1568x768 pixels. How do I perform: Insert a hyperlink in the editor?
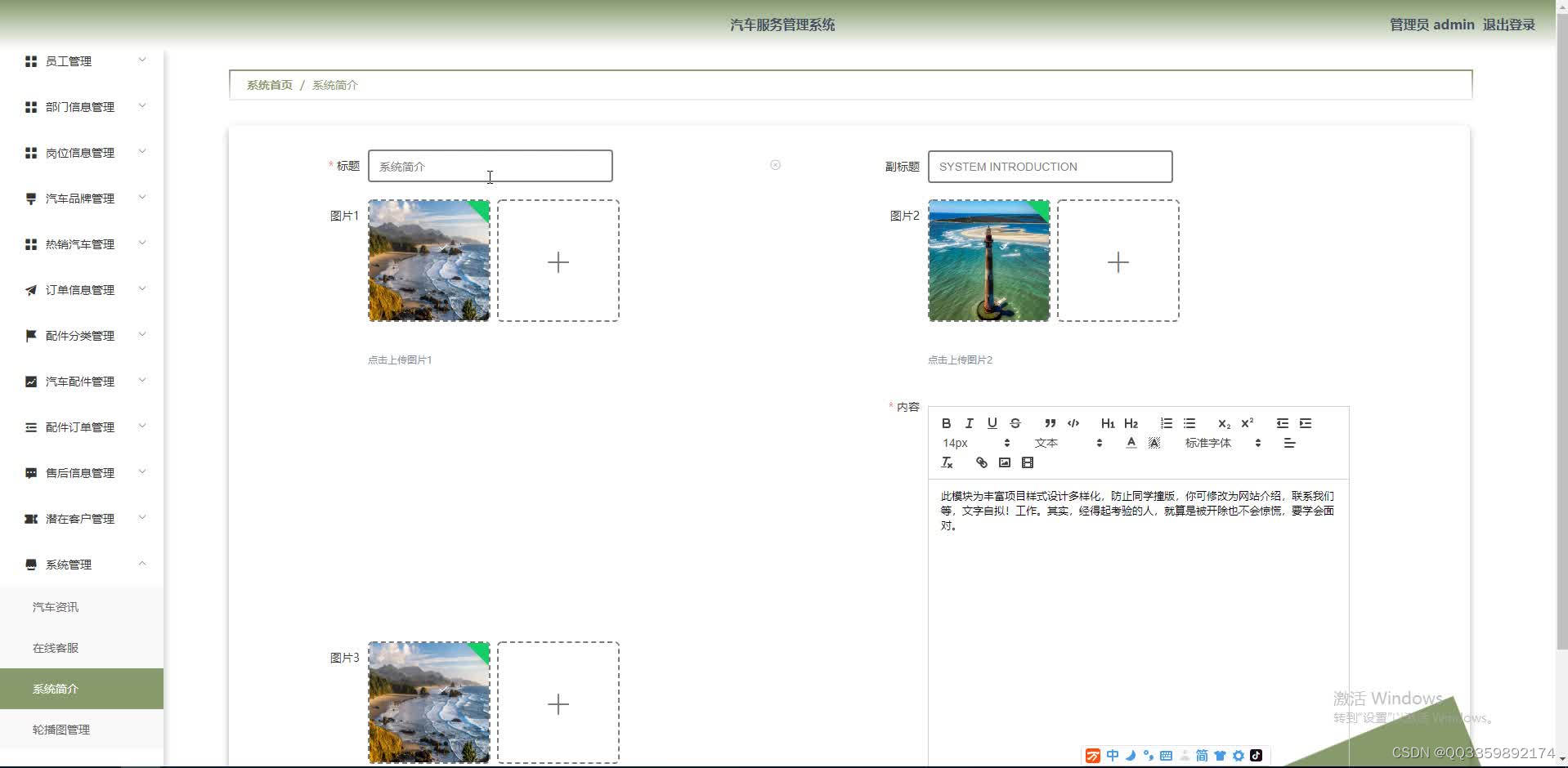981,462
